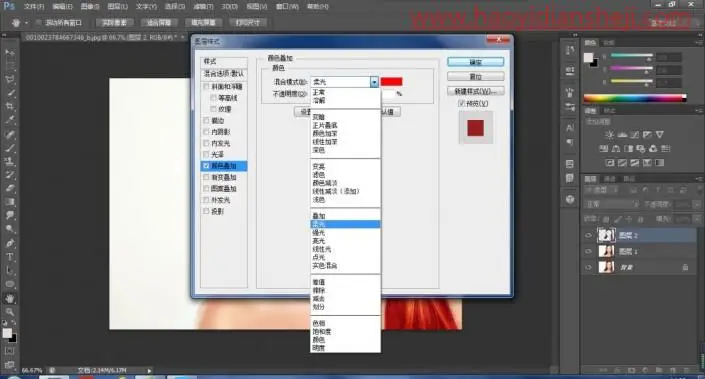Select the Move tool in the toolbox

click(x=10, y=53)
